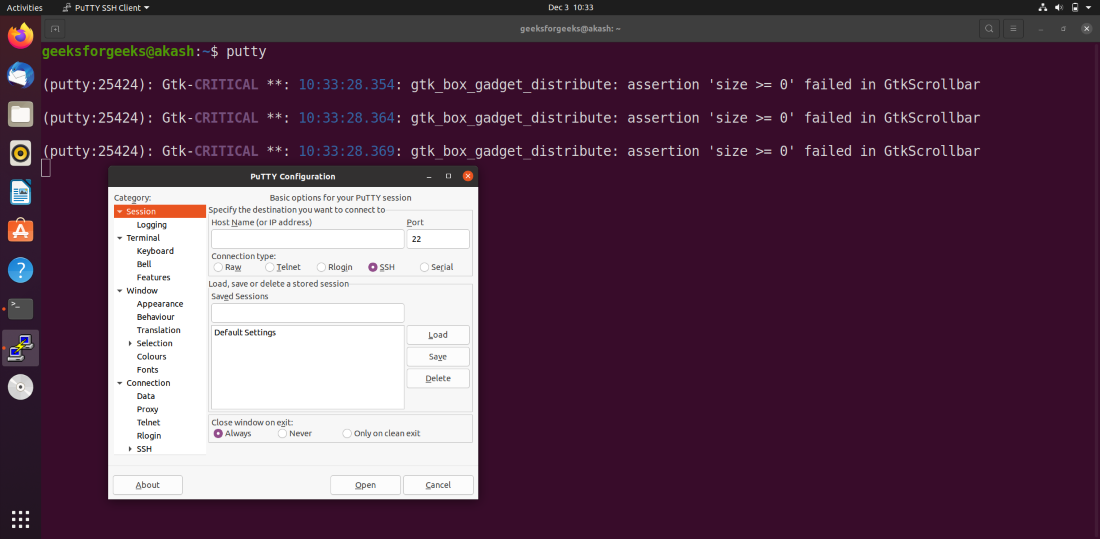Screen dimensions: 1100x539
Task: Select Rlogin in the category tree
Action: click(149, 436)
